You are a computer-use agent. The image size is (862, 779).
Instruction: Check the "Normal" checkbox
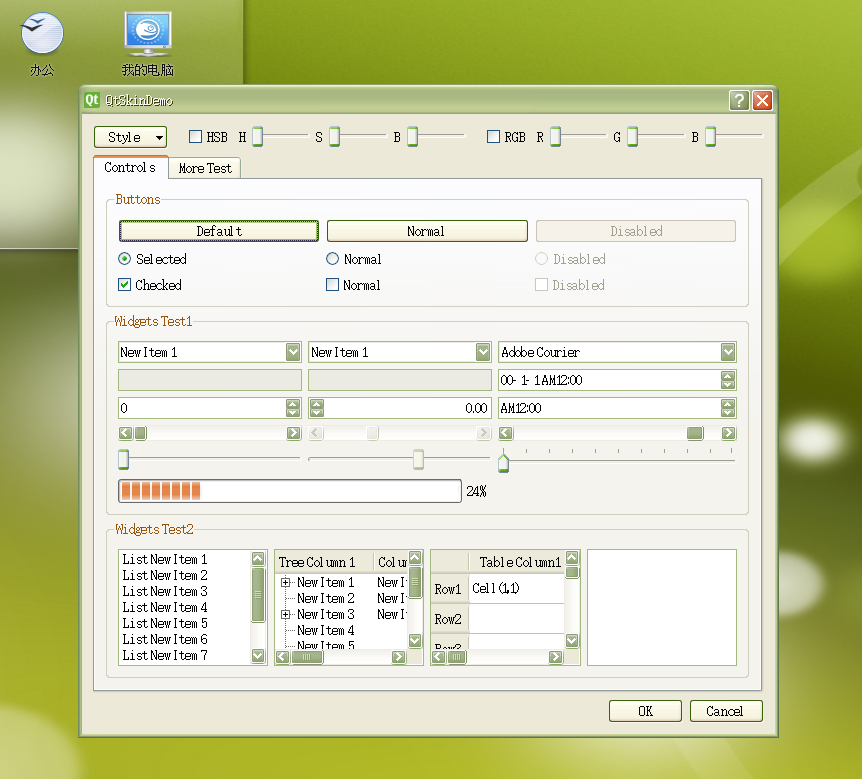point(330,285)
